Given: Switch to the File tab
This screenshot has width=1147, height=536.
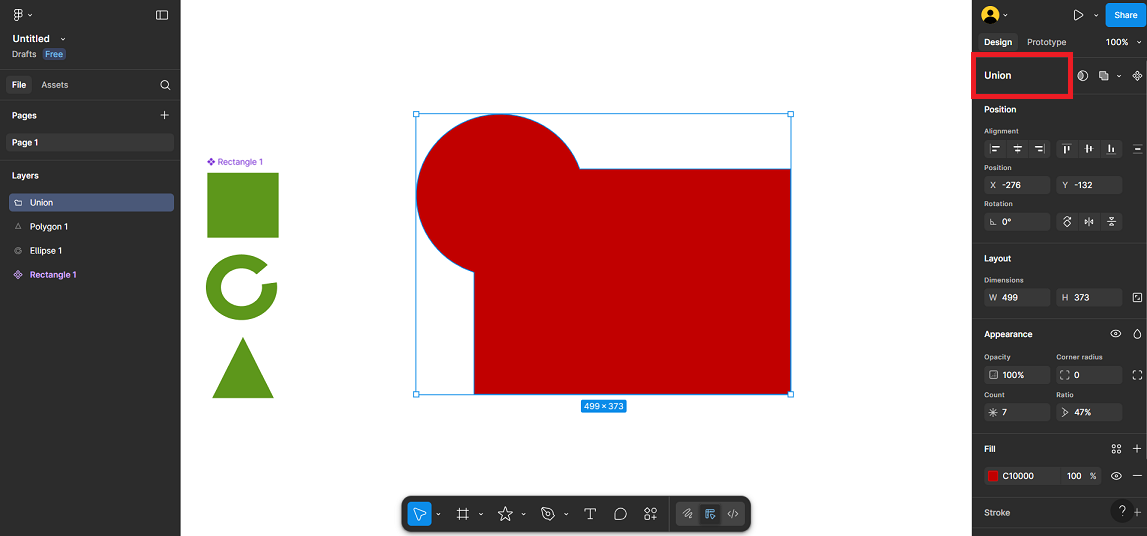Looking at the screenshot, I should tap(19, 85).
